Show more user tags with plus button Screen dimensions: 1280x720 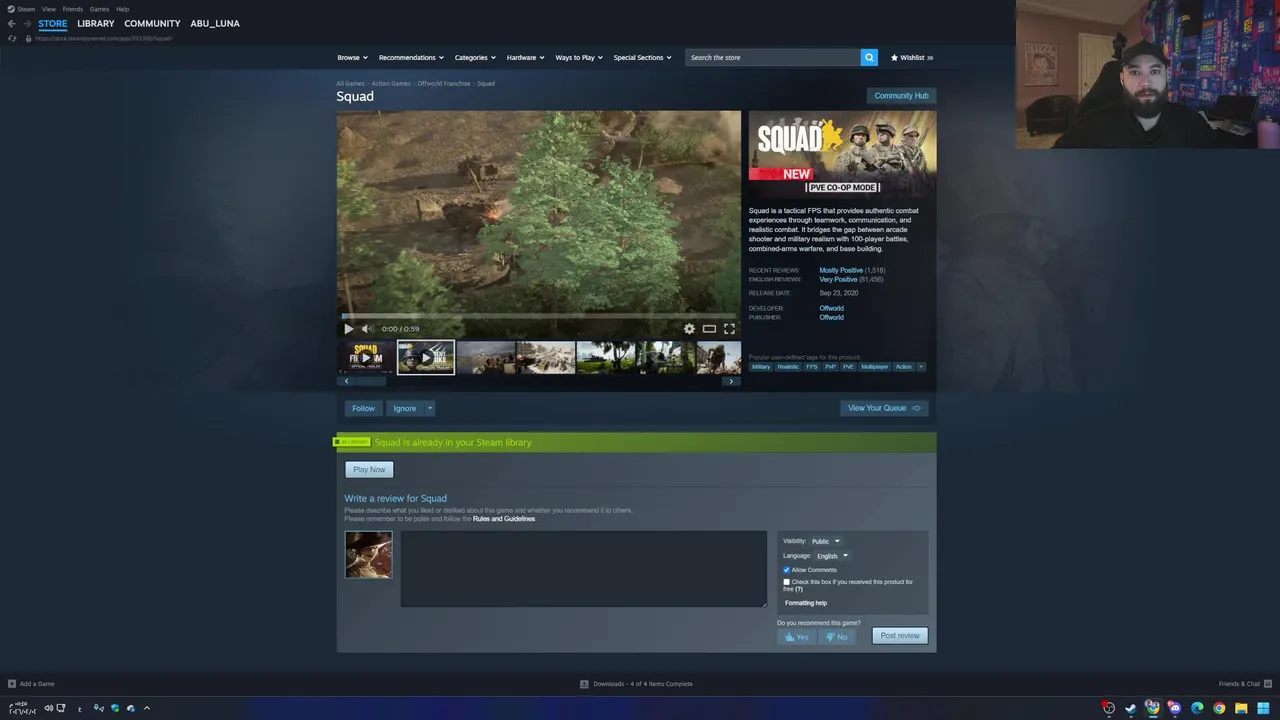coord(921,366)
